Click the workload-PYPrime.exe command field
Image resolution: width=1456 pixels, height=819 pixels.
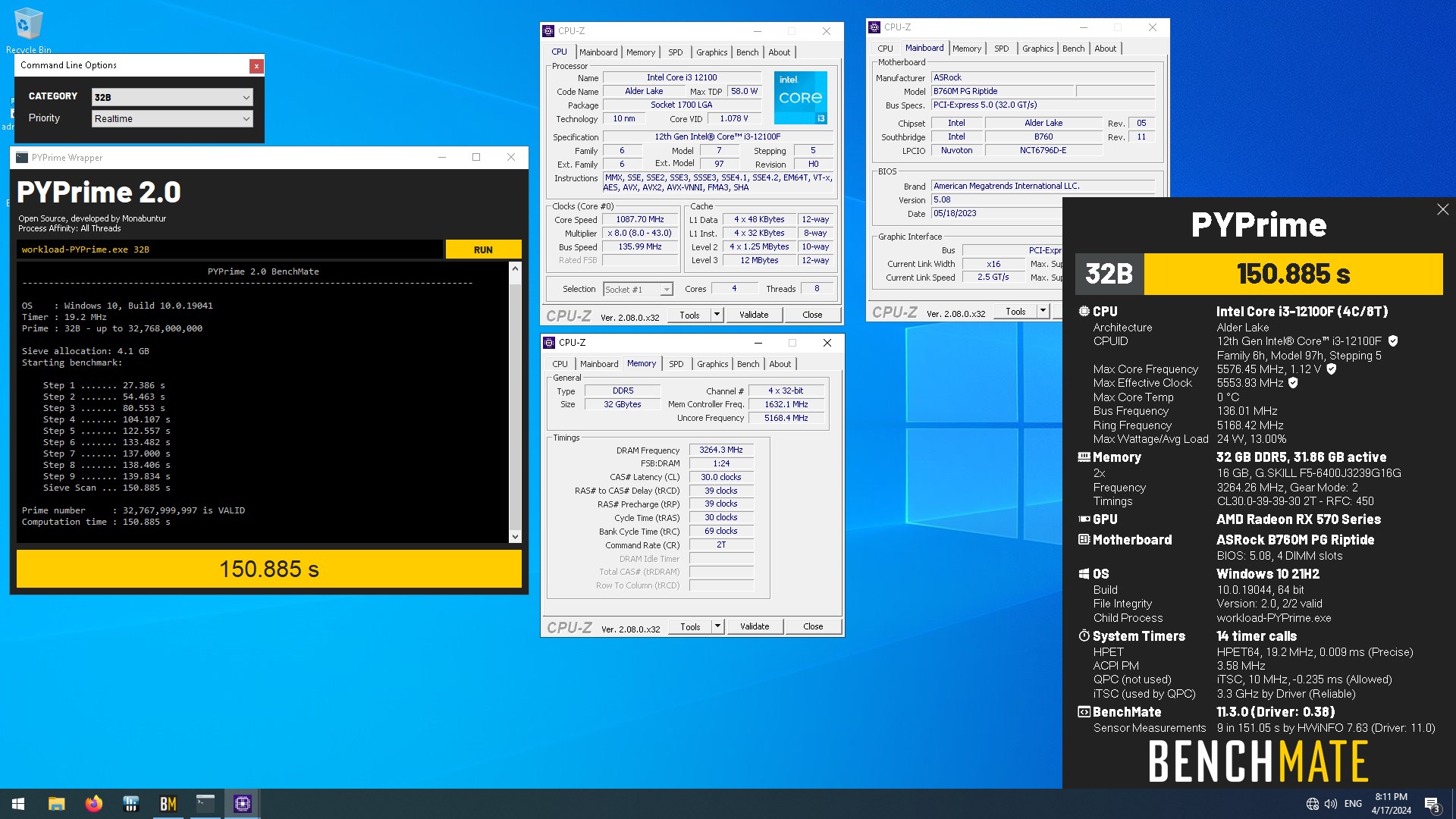tap(229, 249)
